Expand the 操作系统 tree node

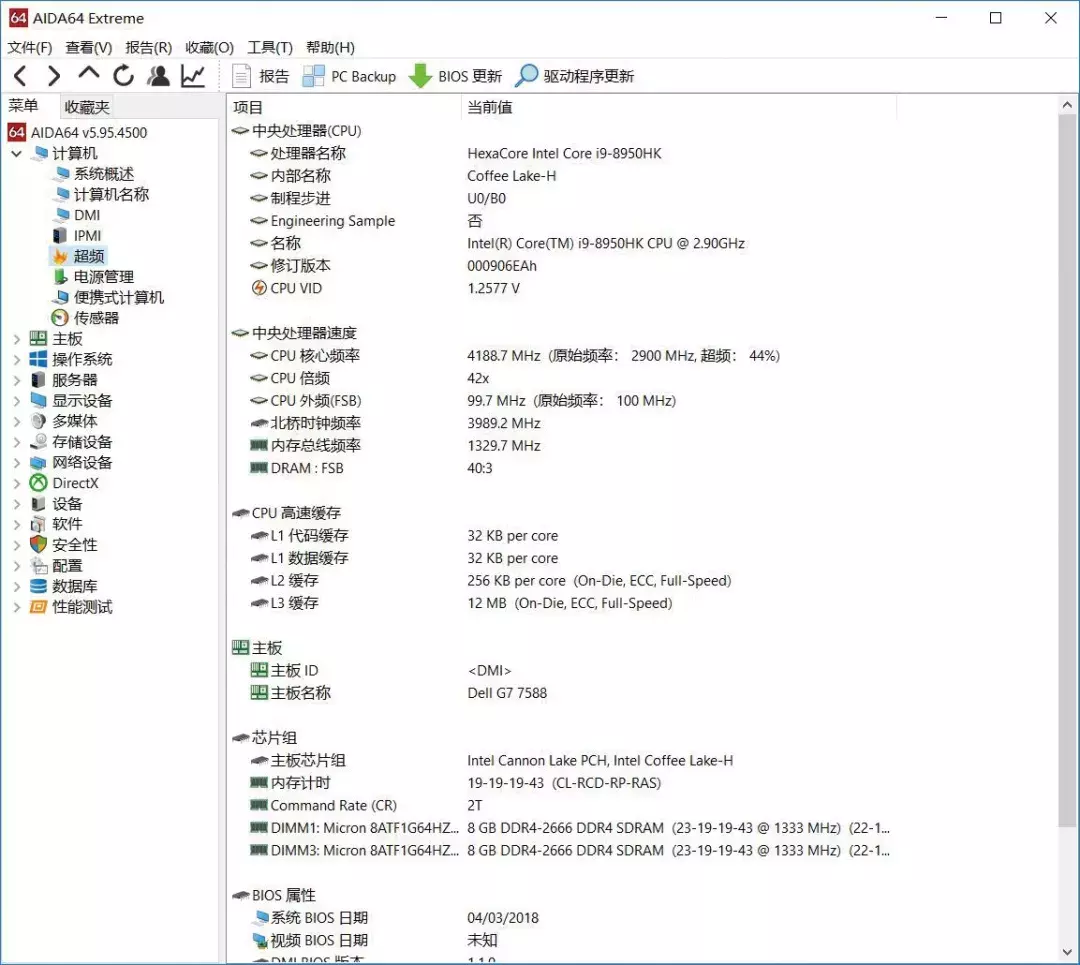17,360
